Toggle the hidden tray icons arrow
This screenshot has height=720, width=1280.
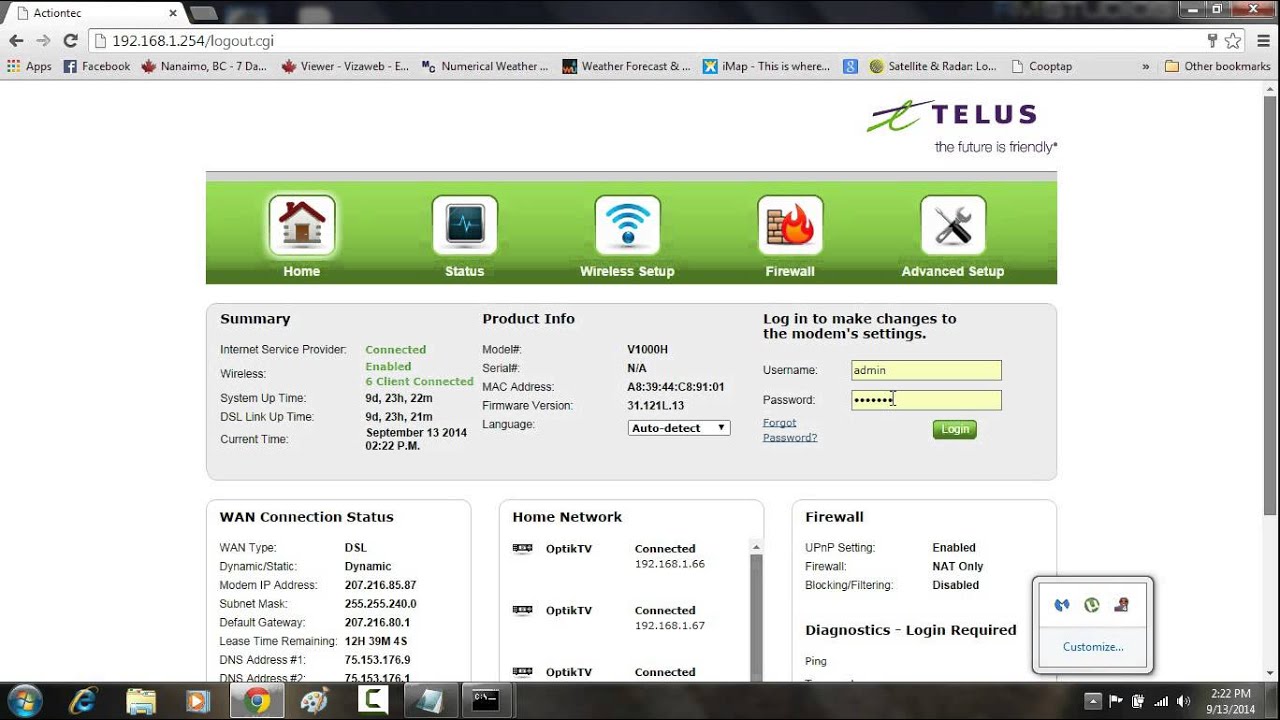[x=1093, y=701]
